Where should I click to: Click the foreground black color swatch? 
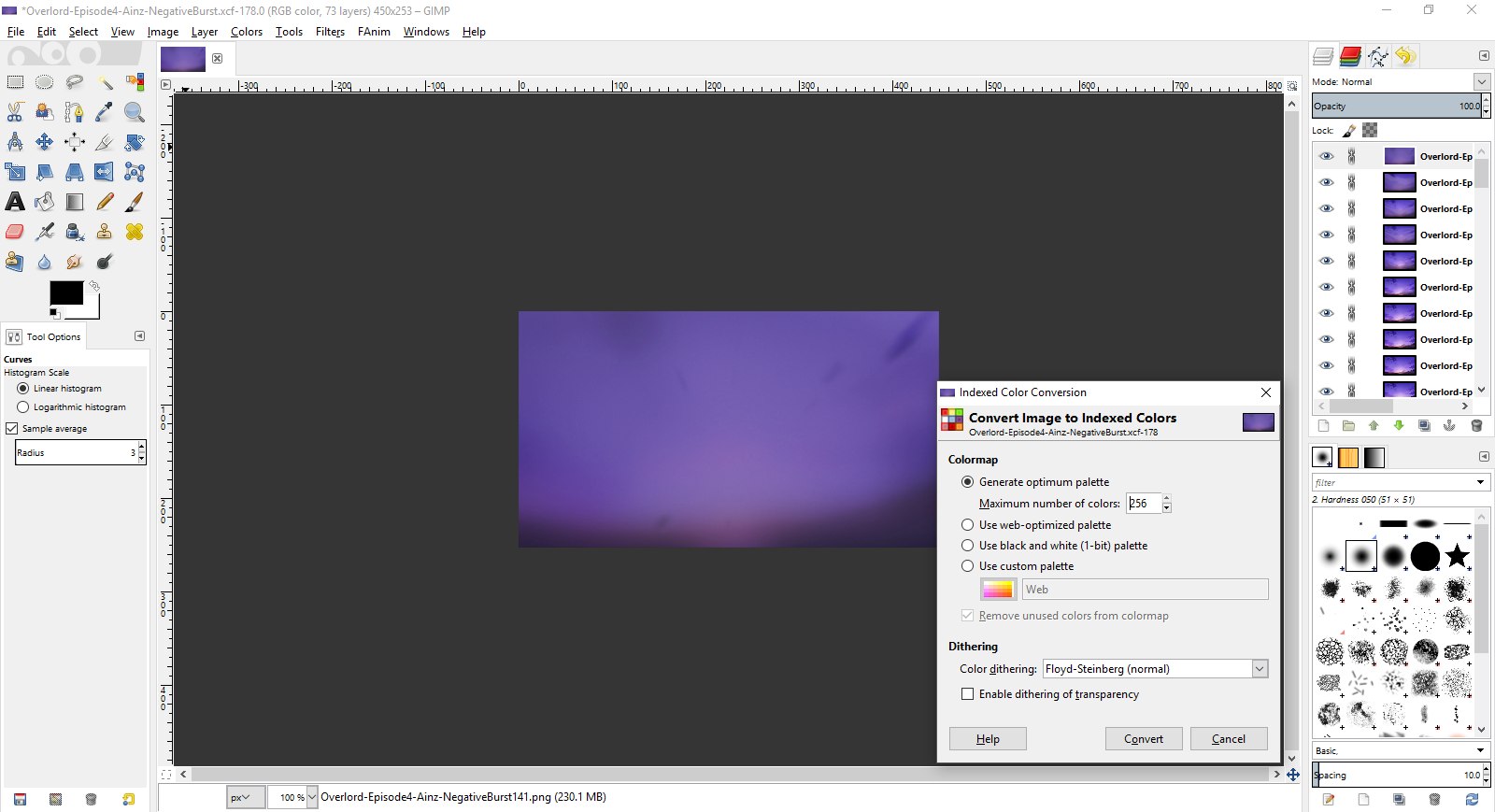coord(65,292)
